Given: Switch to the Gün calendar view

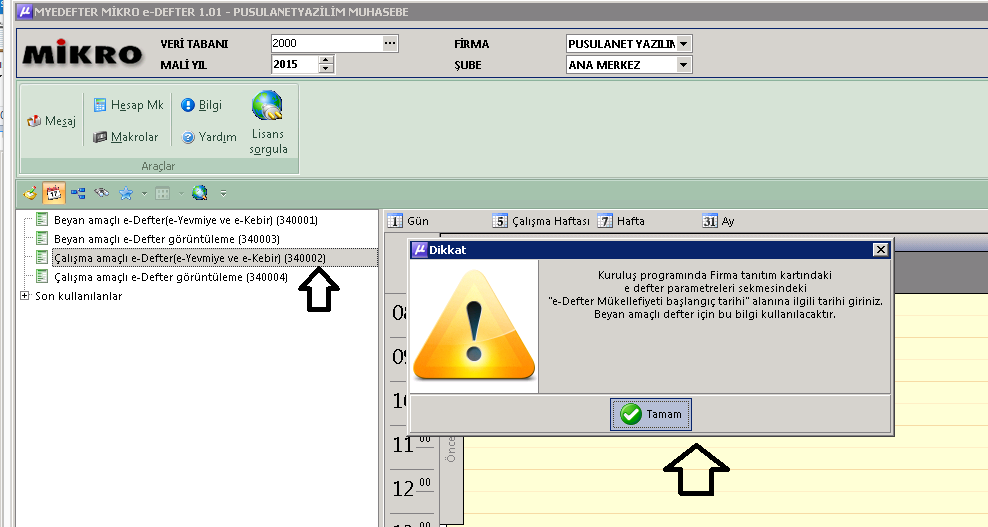Looking at the screenshot, I should 408,221.
